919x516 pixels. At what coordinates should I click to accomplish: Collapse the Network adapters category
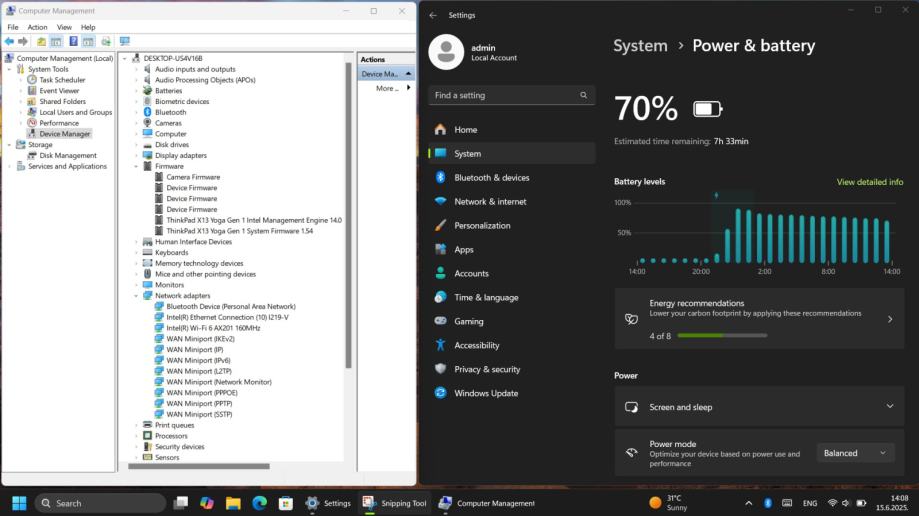(x=136, y=296)
